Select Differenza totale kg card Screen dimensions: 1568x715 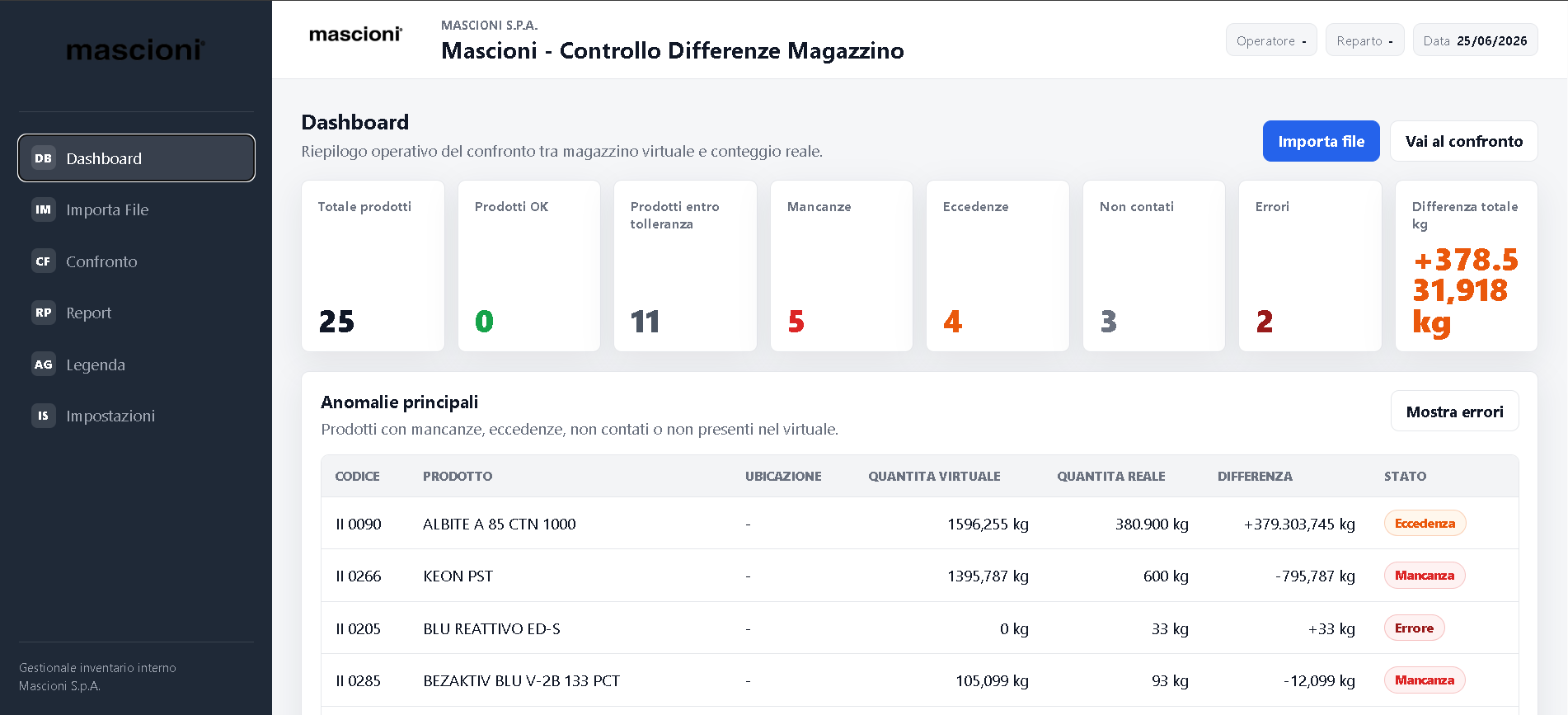point(1467,266)
